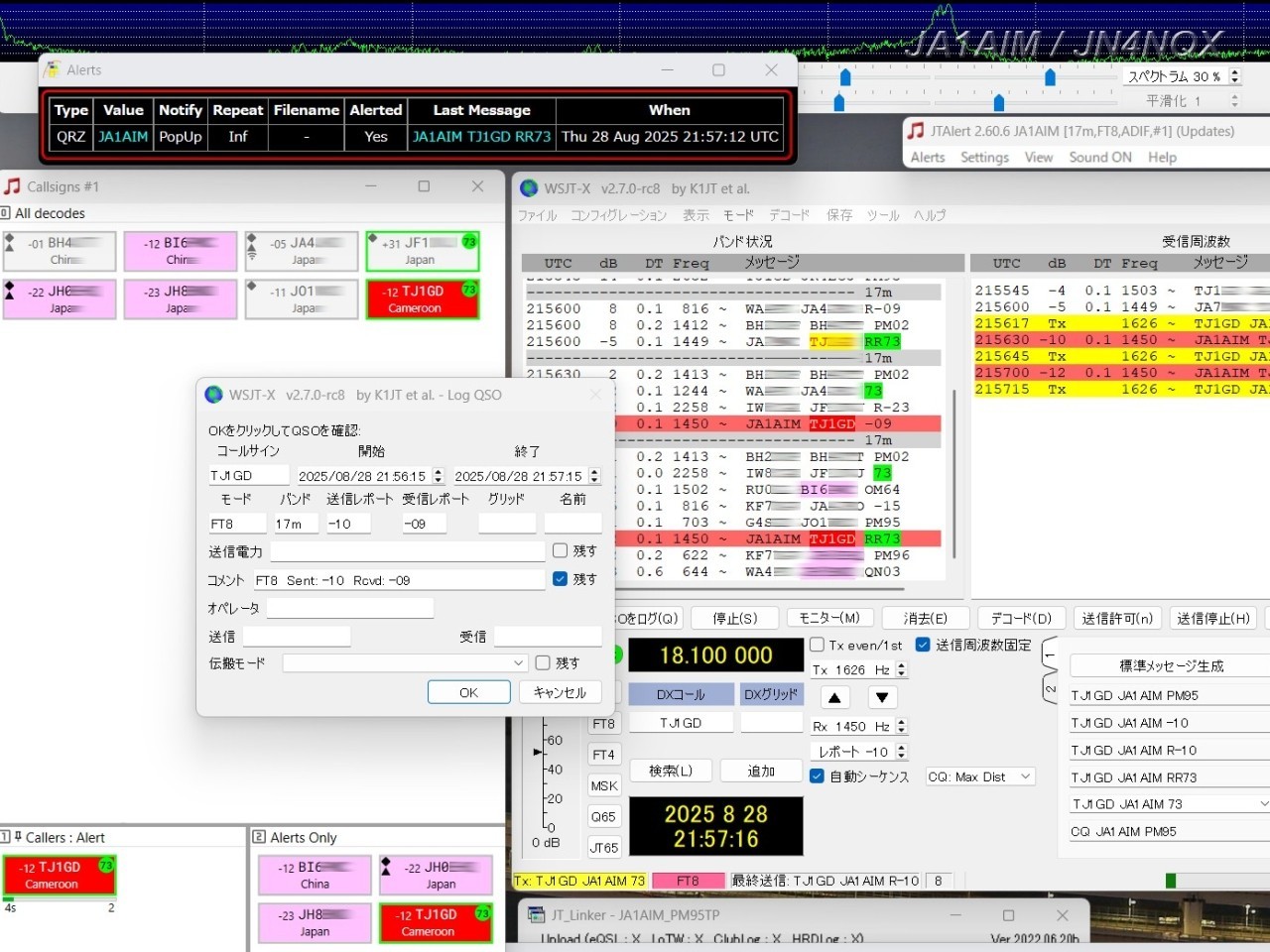
Task: Enable the Tx even/1st checkbox
Action: coord(818,645)
